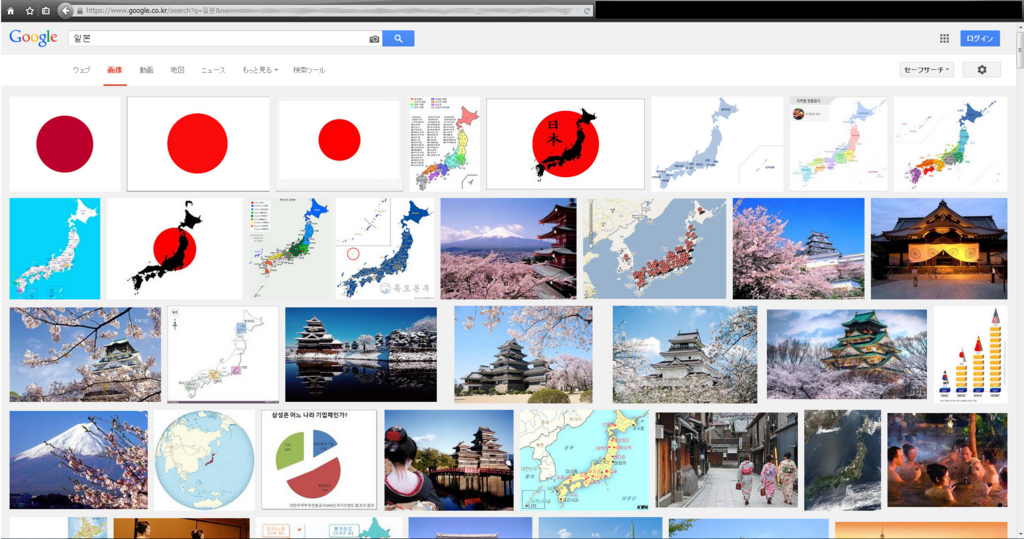Open the yellow Japan map thumbnail
Screen dimensions: 1024x539
point(584,460)
